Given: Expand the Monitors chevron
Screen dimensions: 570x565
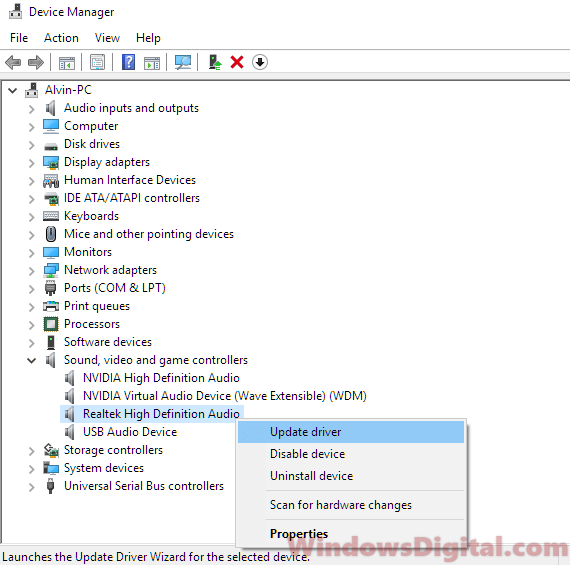Looking at the screenshot, I should (x=32, y=253).
